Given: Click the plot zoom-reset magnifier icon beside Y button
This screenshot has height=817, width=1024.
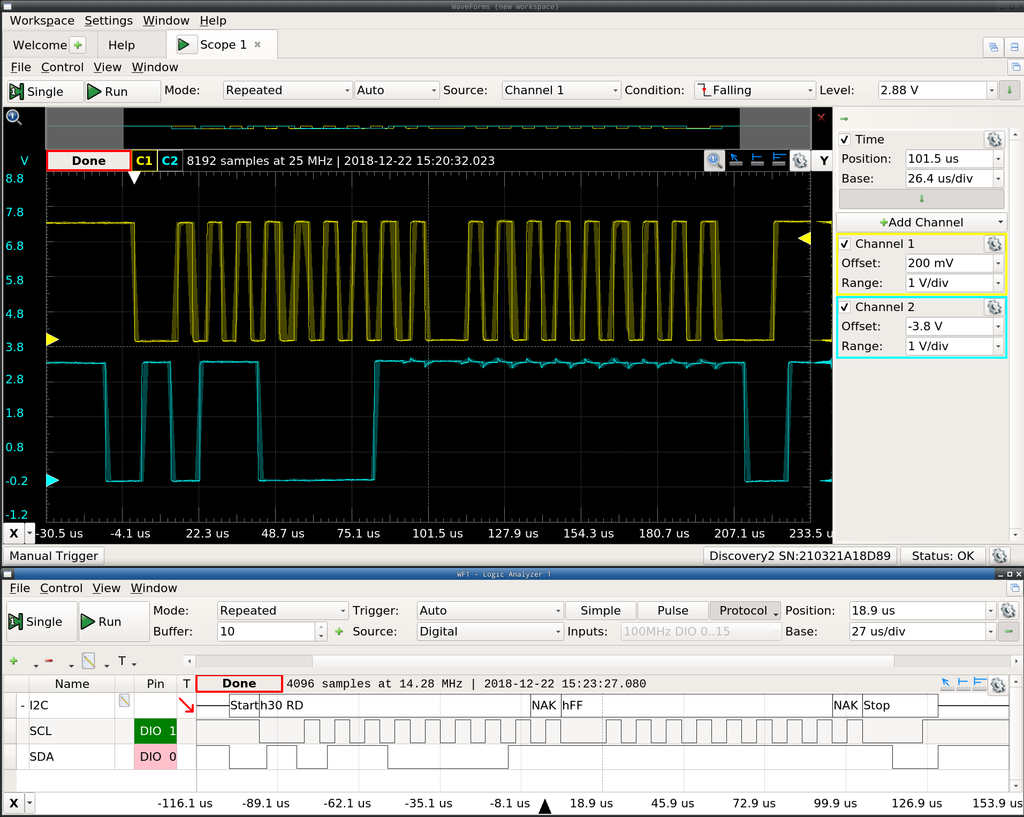Looking at the screenshot, I should pos(714,160).
